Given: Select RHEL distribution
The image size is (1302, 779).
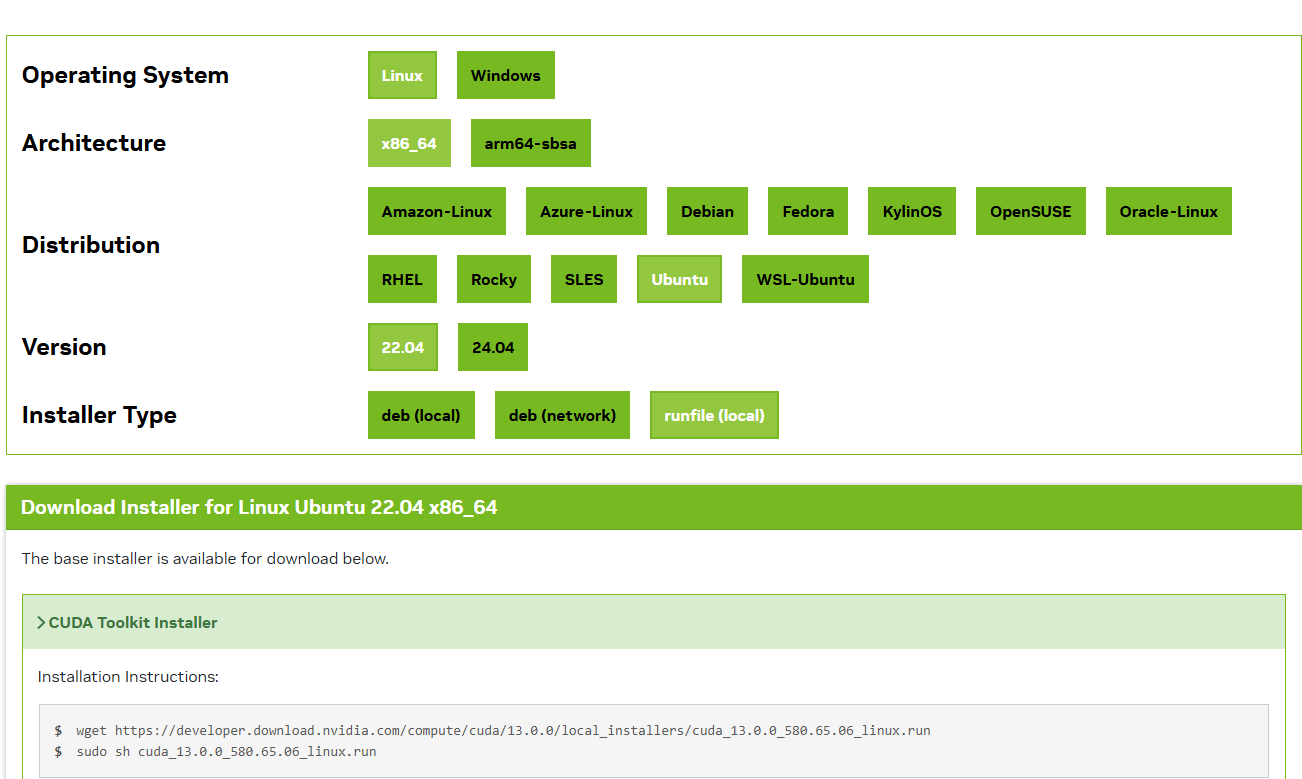Looking at the screenshot, I should [x=402, y=279].
